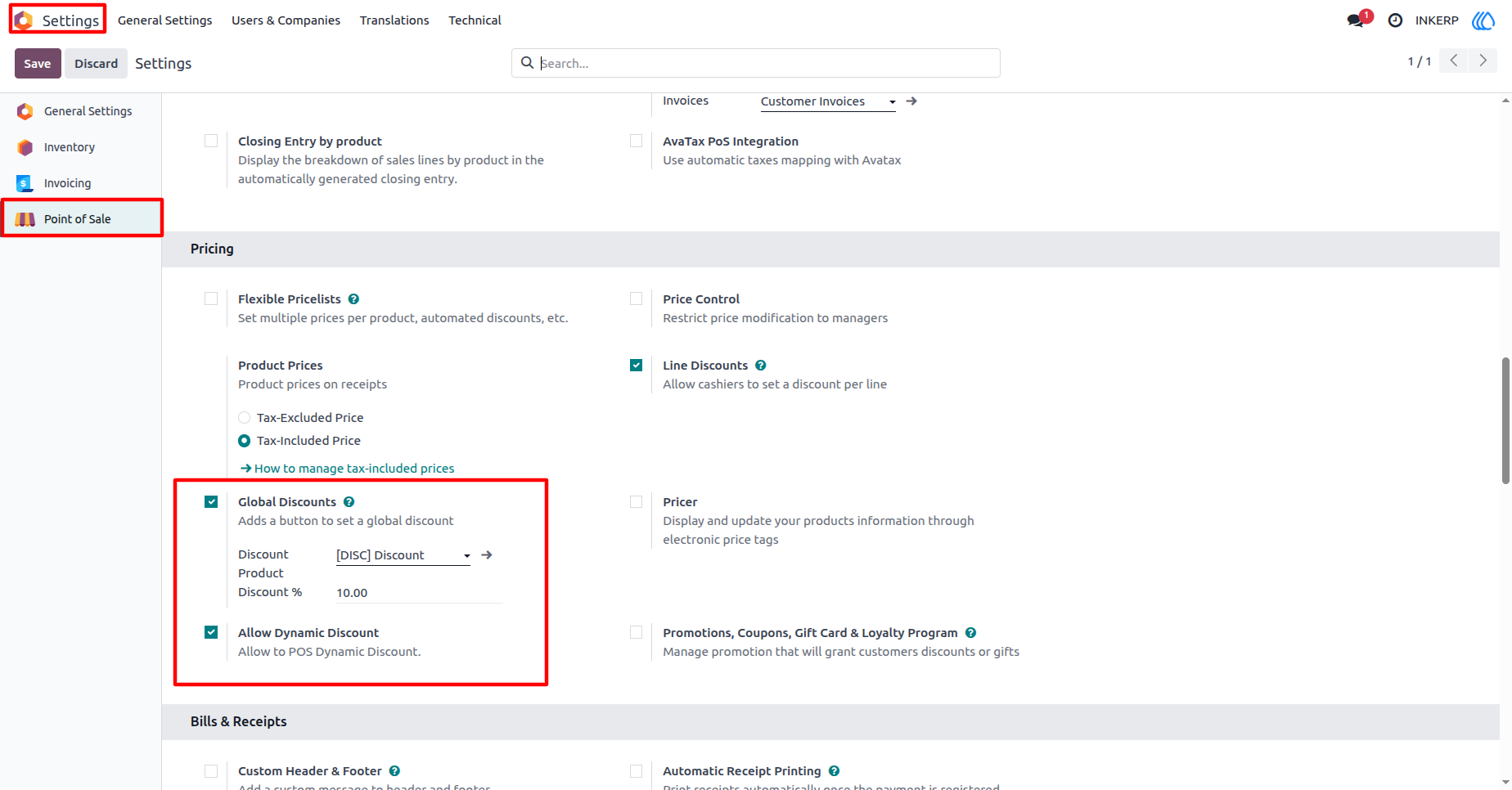Open the activities clock icon

point(1395,20)
